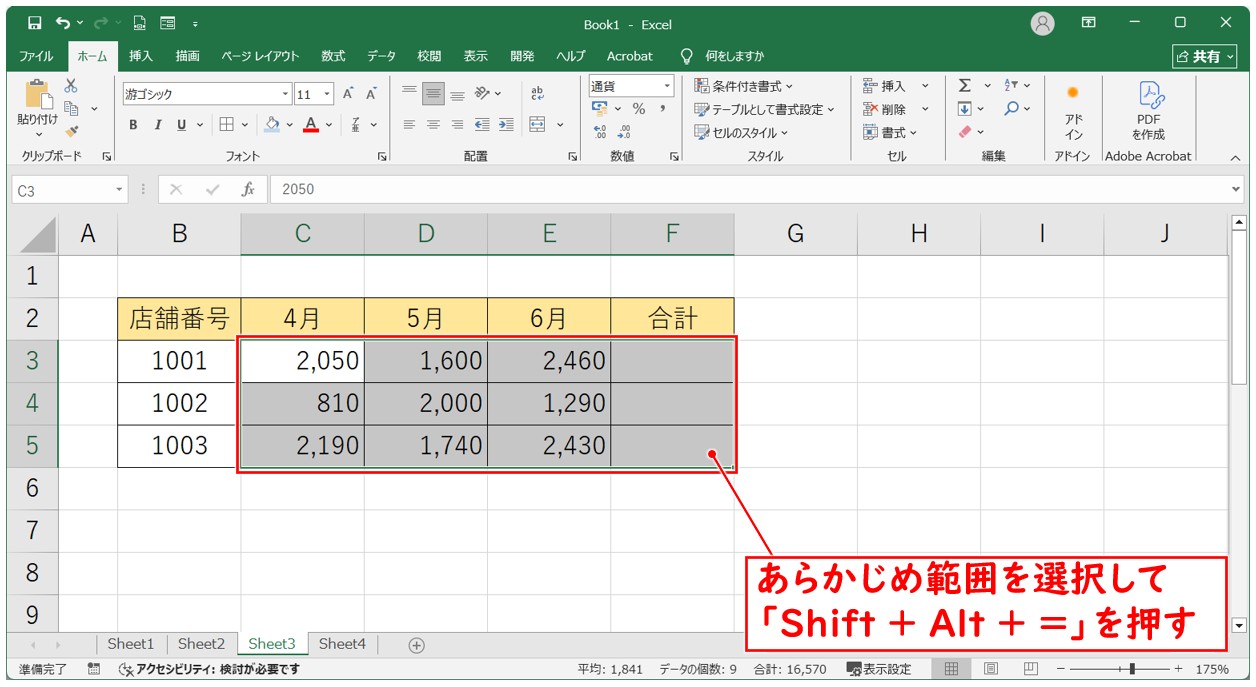The height and width of the screenshot is (687, 1256).
Task: Click the PDFを作成 Acrobat icon
Action: coord(1148,111)
